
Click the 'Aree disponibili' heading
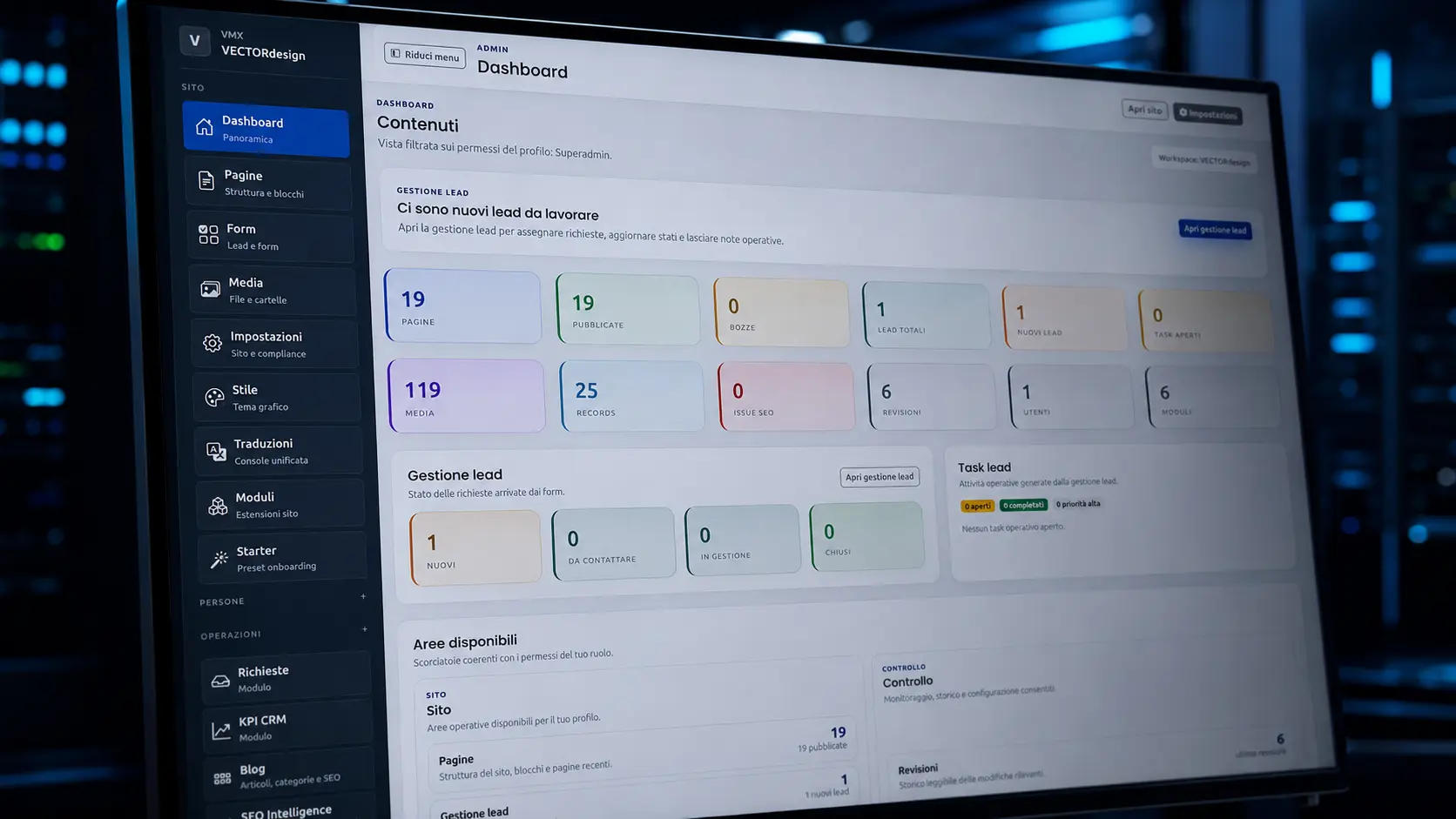[465, 642]
